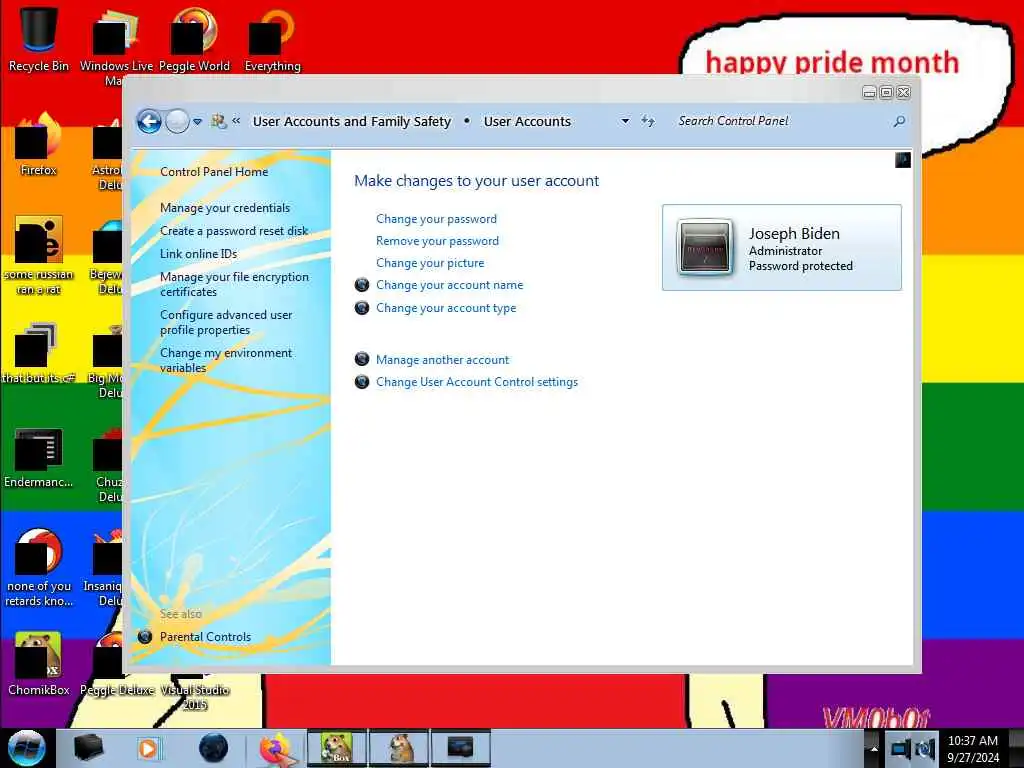Open the recent pages dropdown arrow
This screenshot has width=1024, height=768.
pos(197,122)
